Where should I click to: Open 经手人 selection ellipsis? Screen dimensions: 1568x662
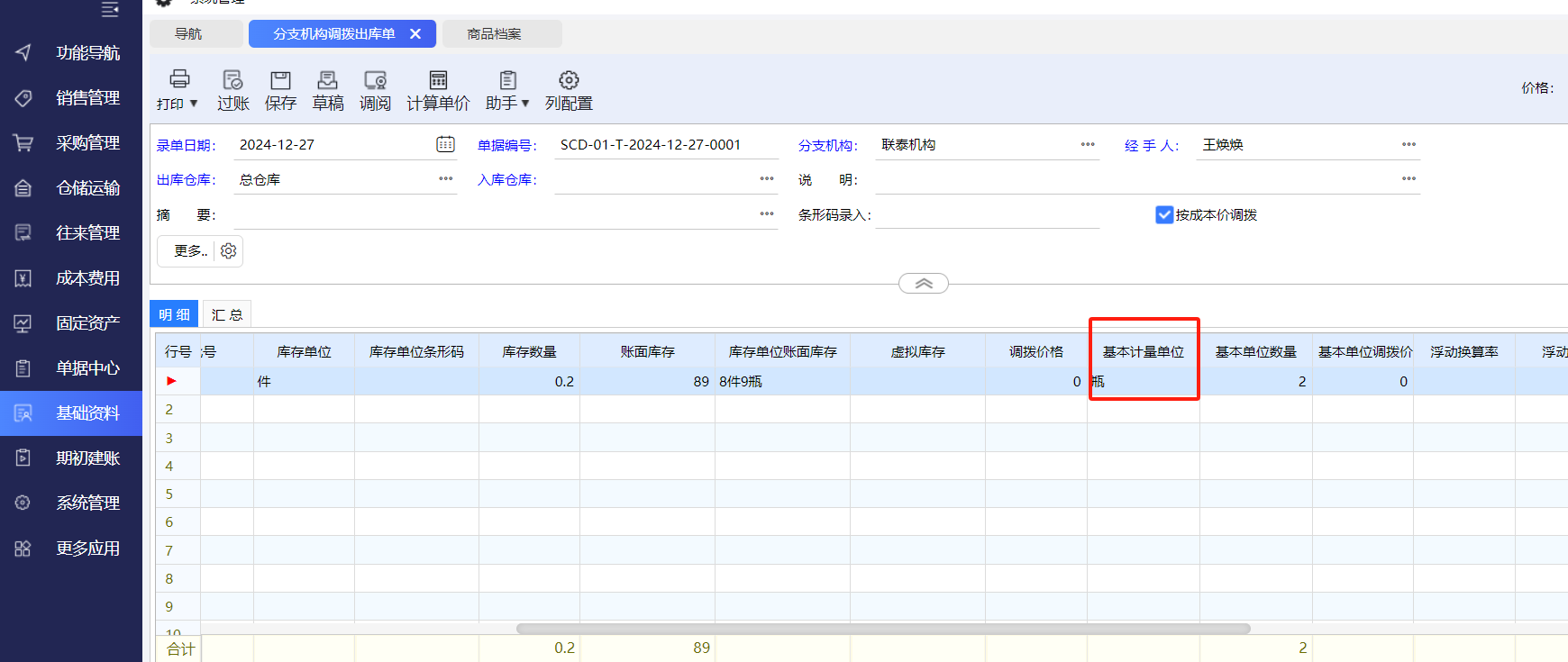[x=1408, y=144]
